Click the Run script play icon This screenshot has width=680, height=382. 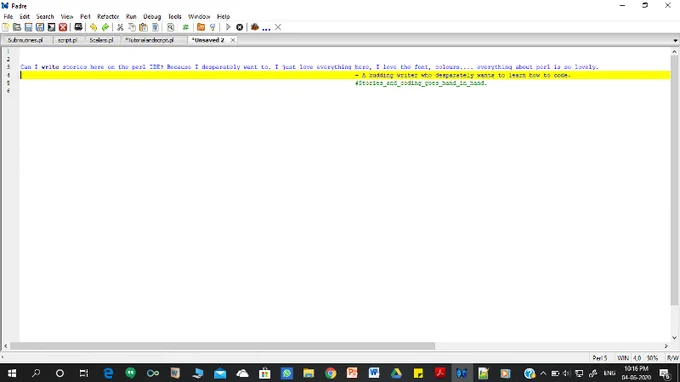(x=228, y=27)
